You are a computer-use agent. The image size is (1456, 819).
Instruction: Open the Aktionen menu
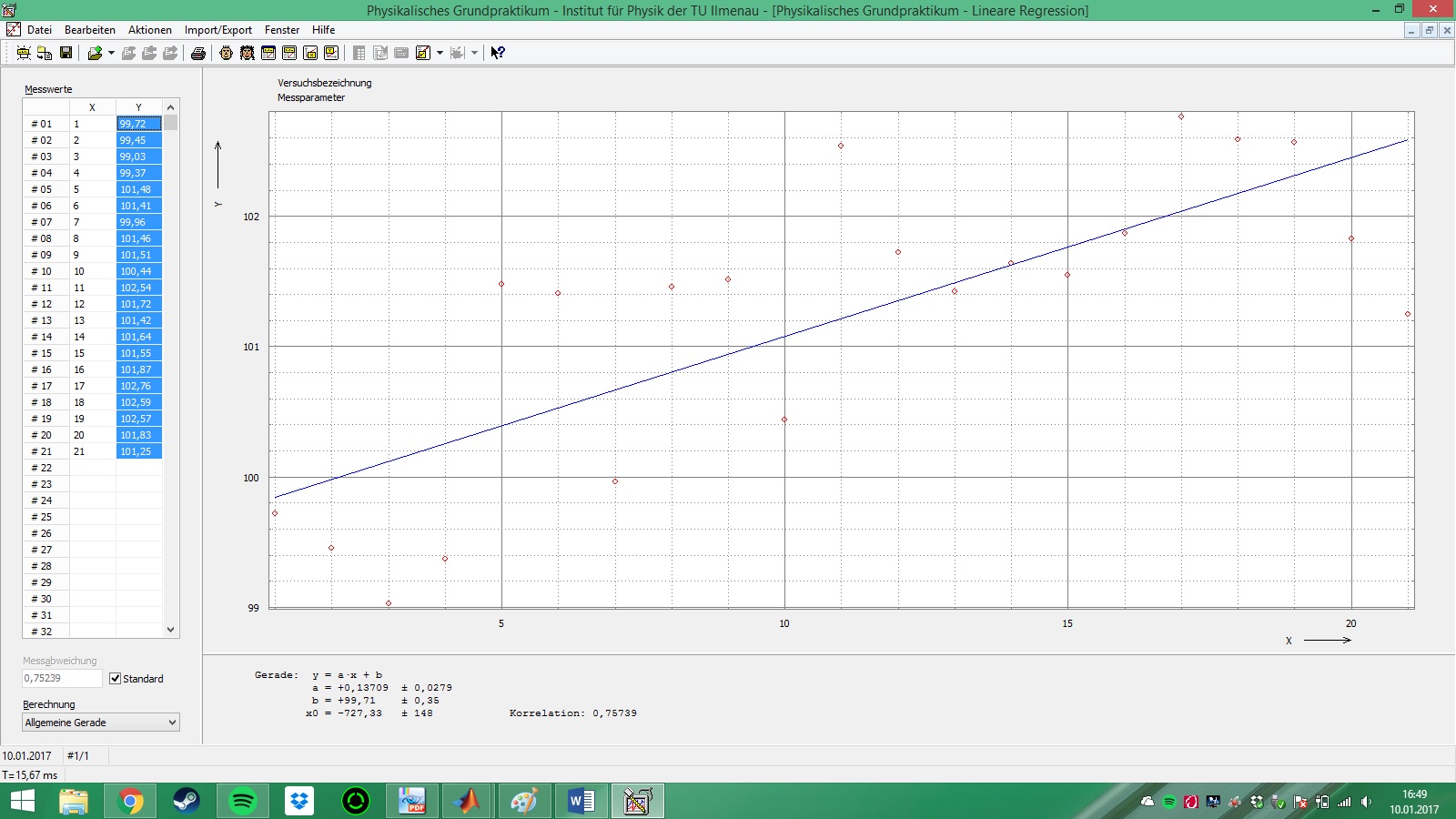(149, 30)
